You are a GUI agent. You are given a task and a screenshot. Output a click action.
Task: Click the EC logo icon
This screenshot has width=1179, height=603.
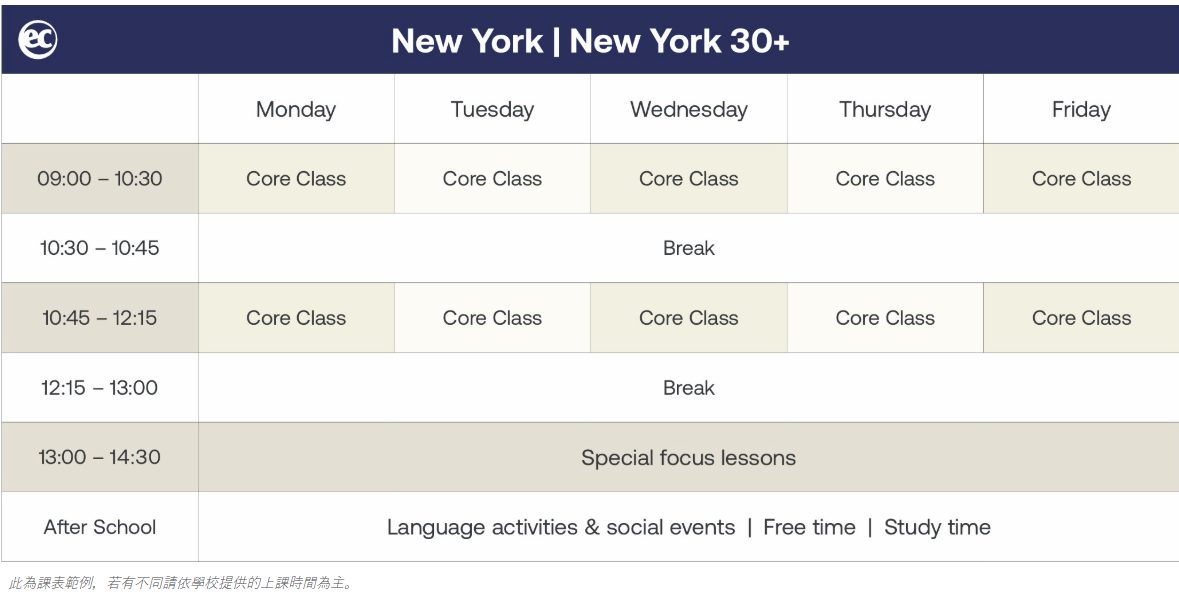[x=38, y=40]
